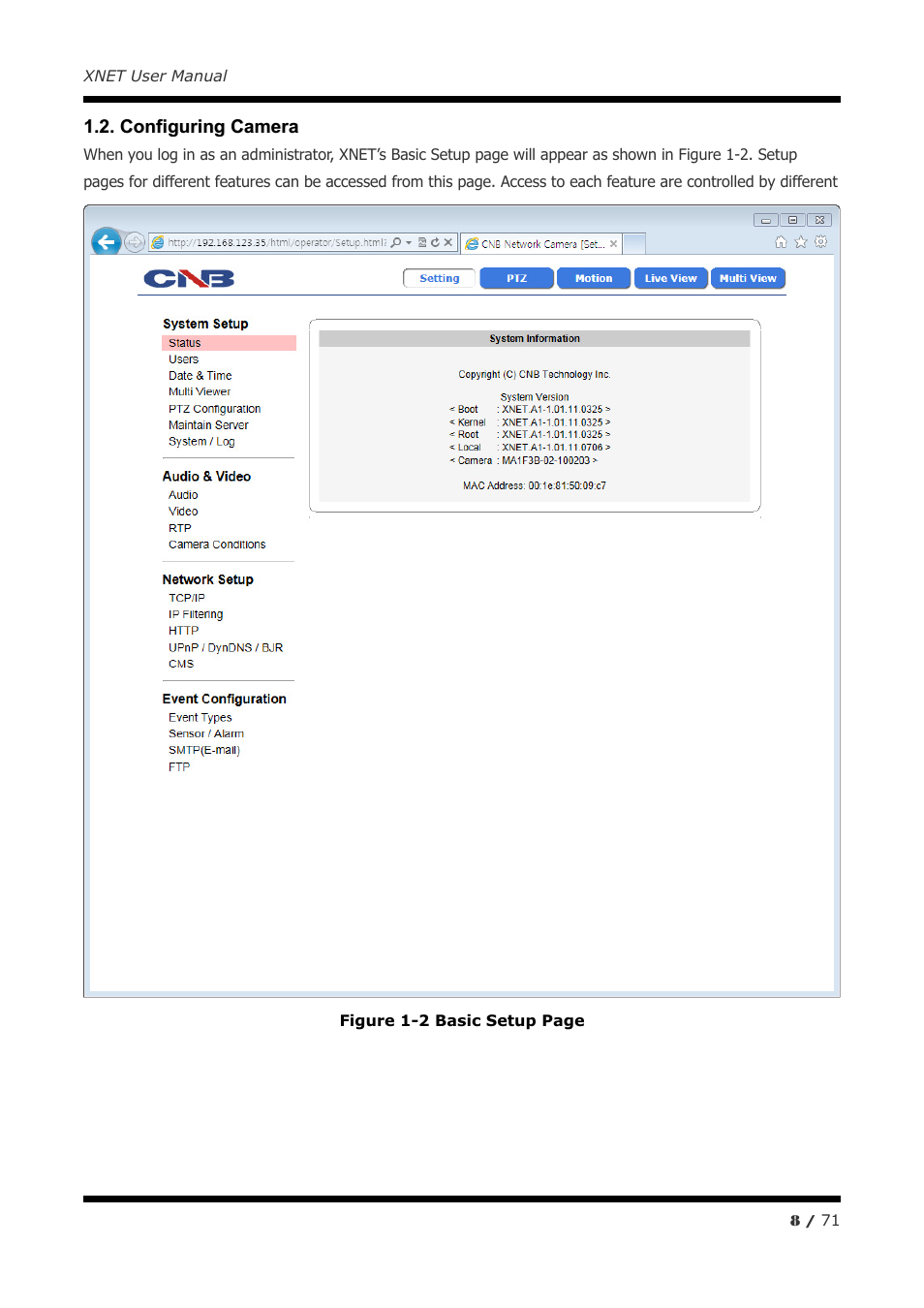Open SMTP(E-mail) settings
This screenshot has height=1308, width=924.
204,751
